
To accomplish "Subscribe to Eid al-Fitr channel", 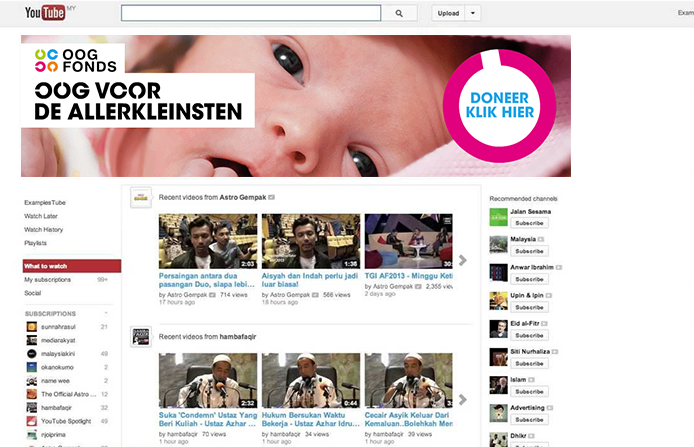I will pyautogui.click(x=529, y=335).
